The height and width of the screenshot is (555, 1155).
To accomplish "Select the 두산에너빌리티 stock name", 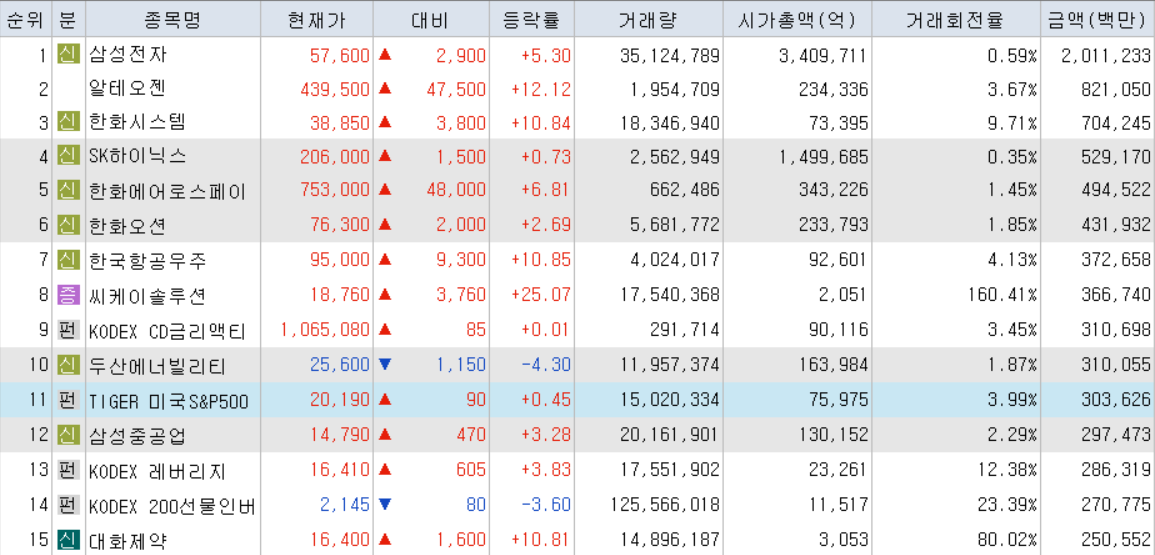I will point(156,365).
